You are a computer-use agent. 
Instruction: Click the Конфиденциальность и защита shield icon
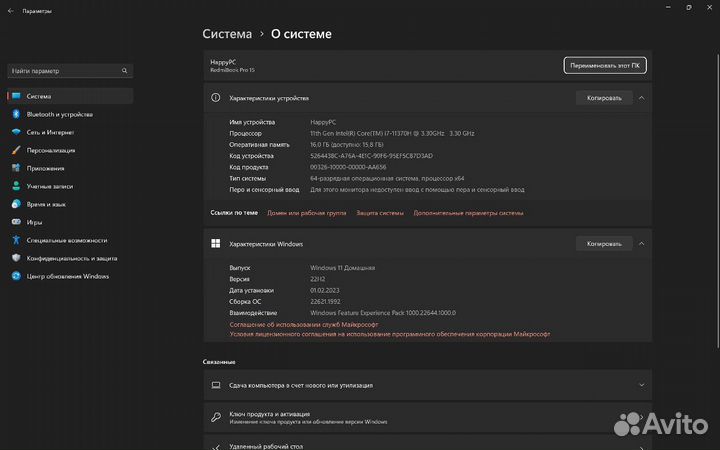pos(16,258)
